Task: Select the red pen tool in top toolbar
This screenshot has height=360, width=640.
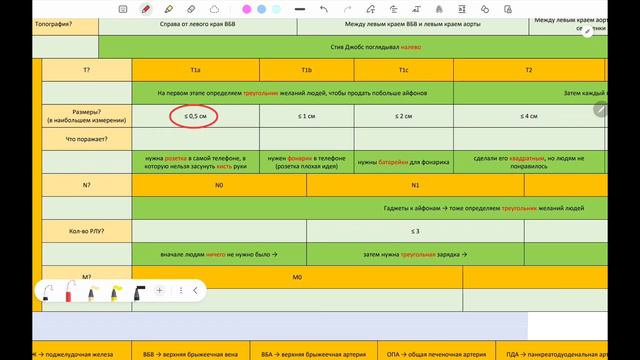Action: 146,9
